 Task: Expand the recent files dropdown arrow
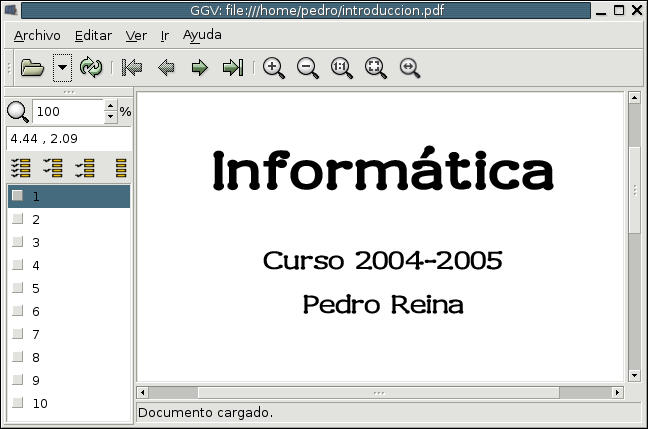click(62, 68)
